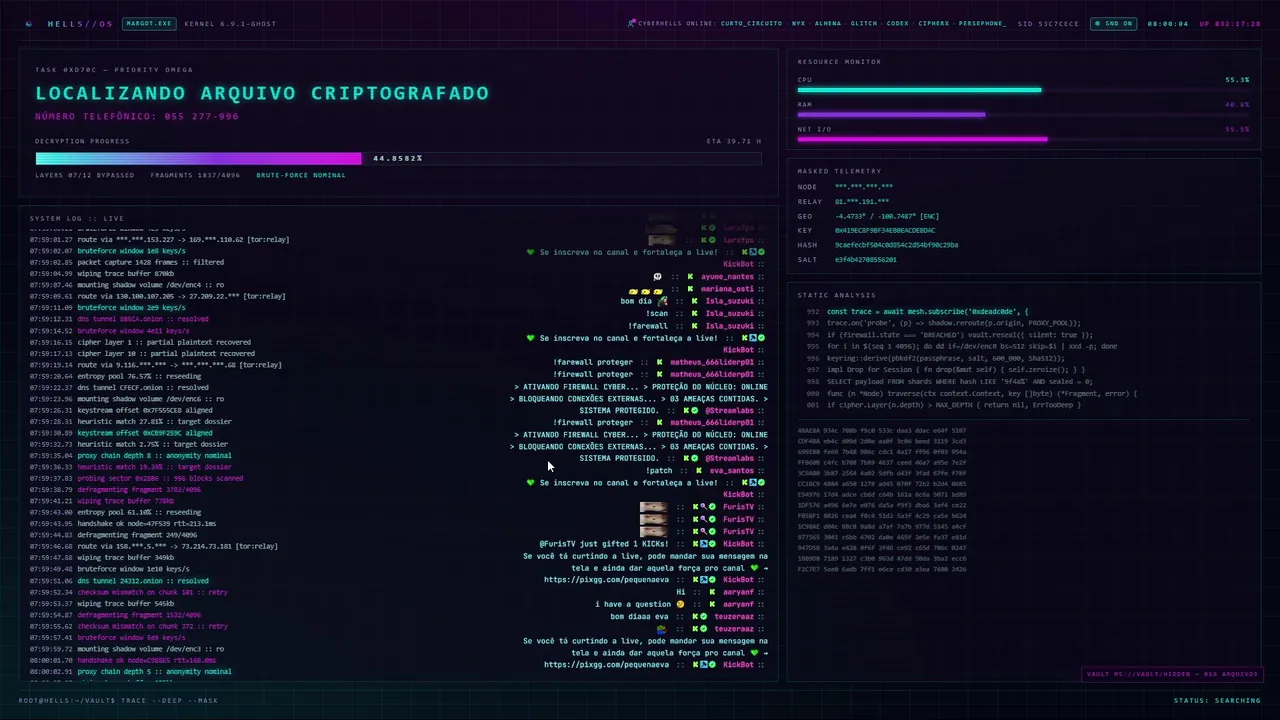This screenshot has height=720, width=1280.
Task: Open the NYX online user
Action: (798, 23)
